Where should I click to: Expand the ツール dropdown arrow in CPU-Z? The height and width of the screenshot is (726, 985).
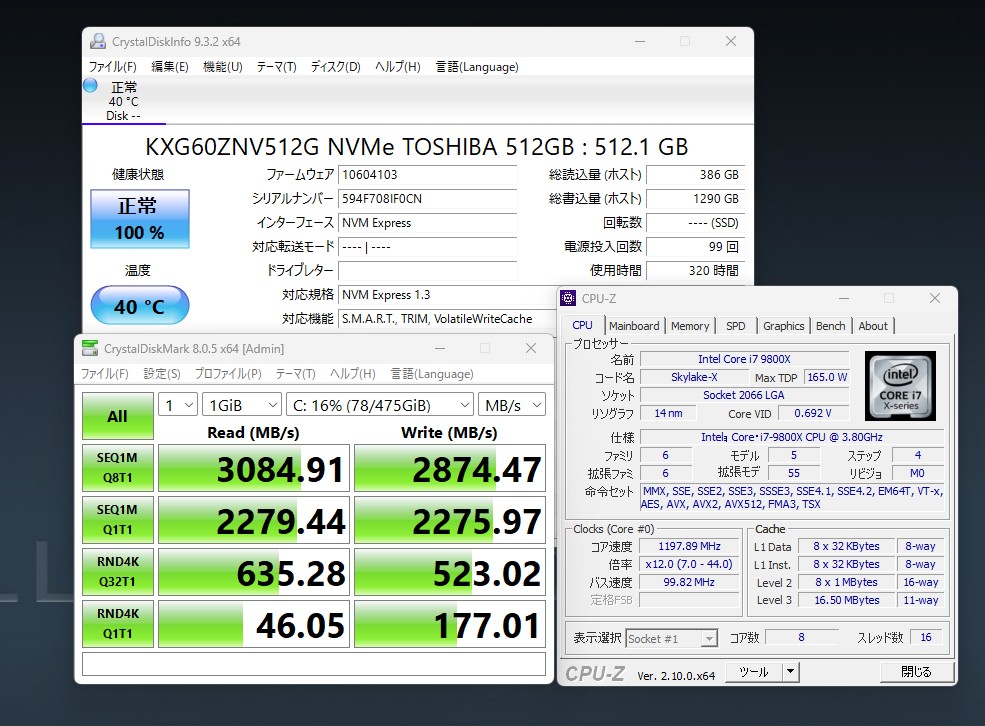[791, 672]
